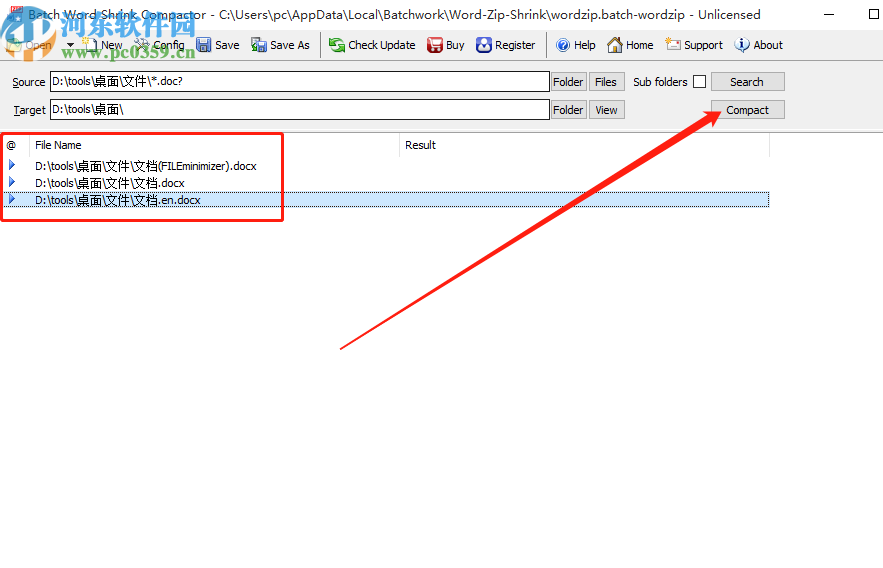The width and height of the screenshot is (883, 568).
Task: Click the Files button
Action: (x=606, y=82)
